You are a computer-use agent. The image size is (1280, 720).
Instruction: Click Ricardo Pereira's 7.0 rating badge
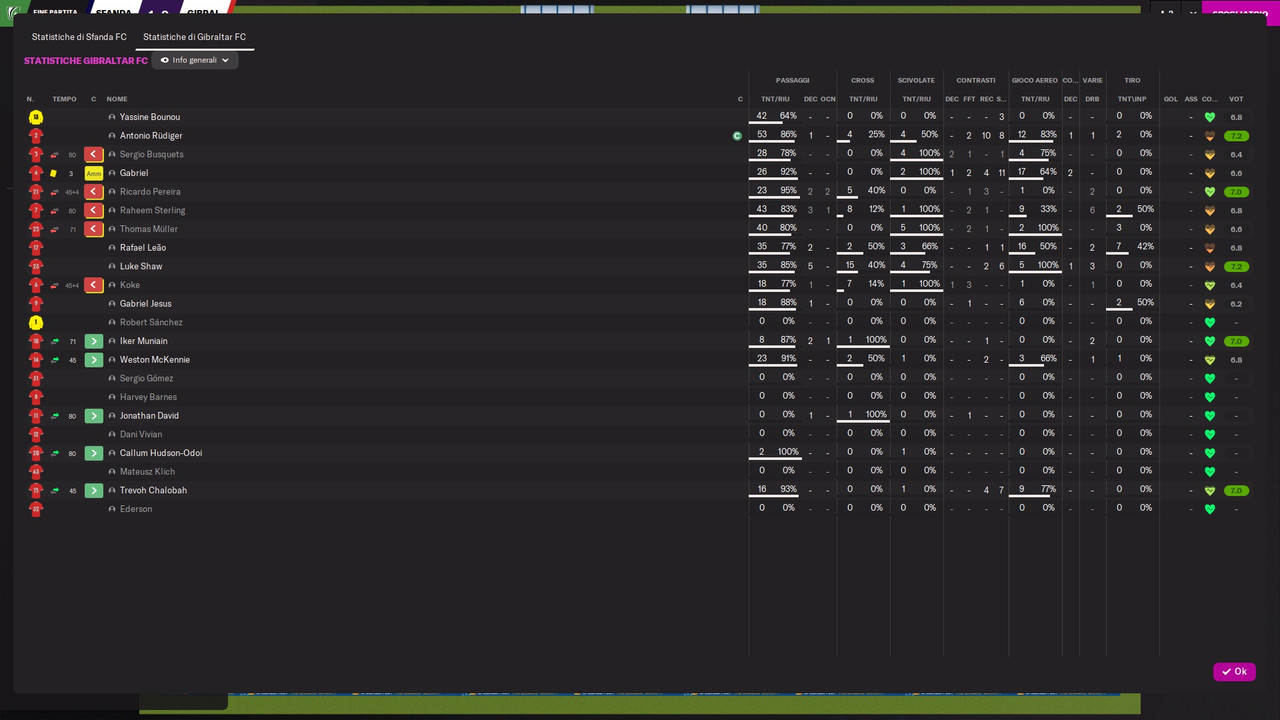click(x=1236, y=192)
